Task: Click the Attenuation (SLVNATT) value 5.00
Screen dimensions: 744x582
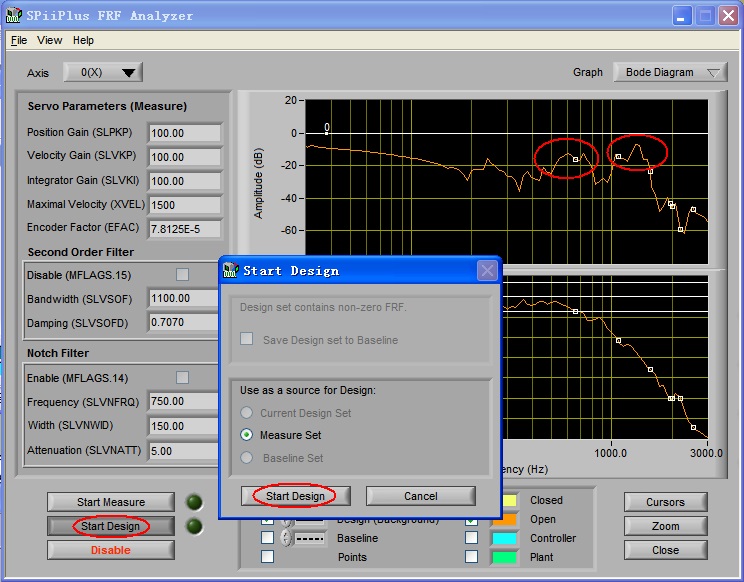Action: click(183, 451)
